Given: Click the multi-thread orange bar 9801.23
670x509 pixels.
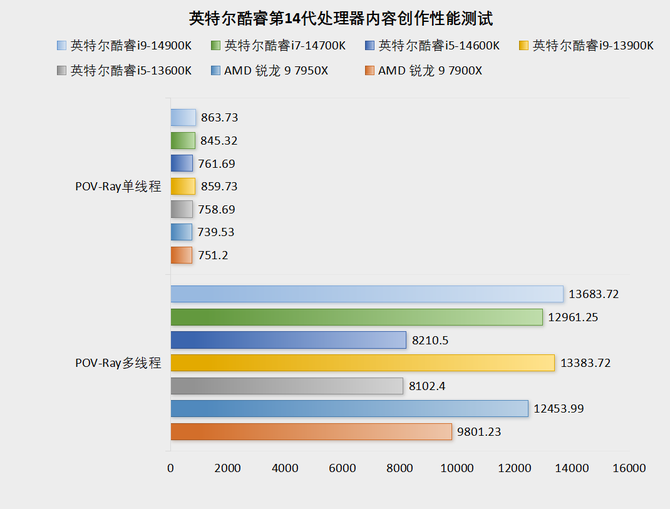Looking at the screenshot, I should pos(311,432).
